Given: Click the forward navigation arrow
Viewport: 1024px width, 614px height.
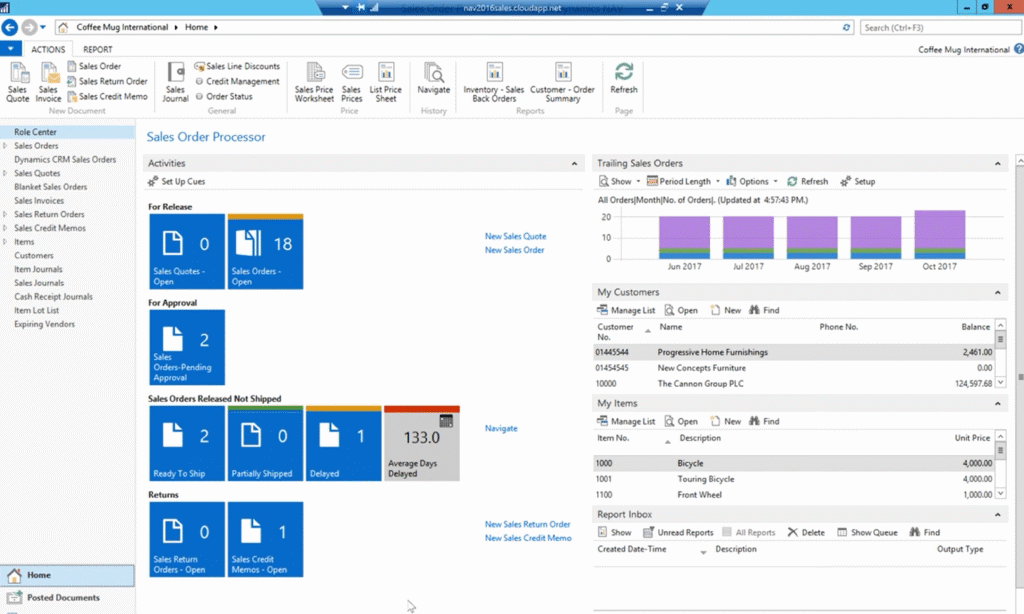Looking at the screenshot, I should point(29,27).
